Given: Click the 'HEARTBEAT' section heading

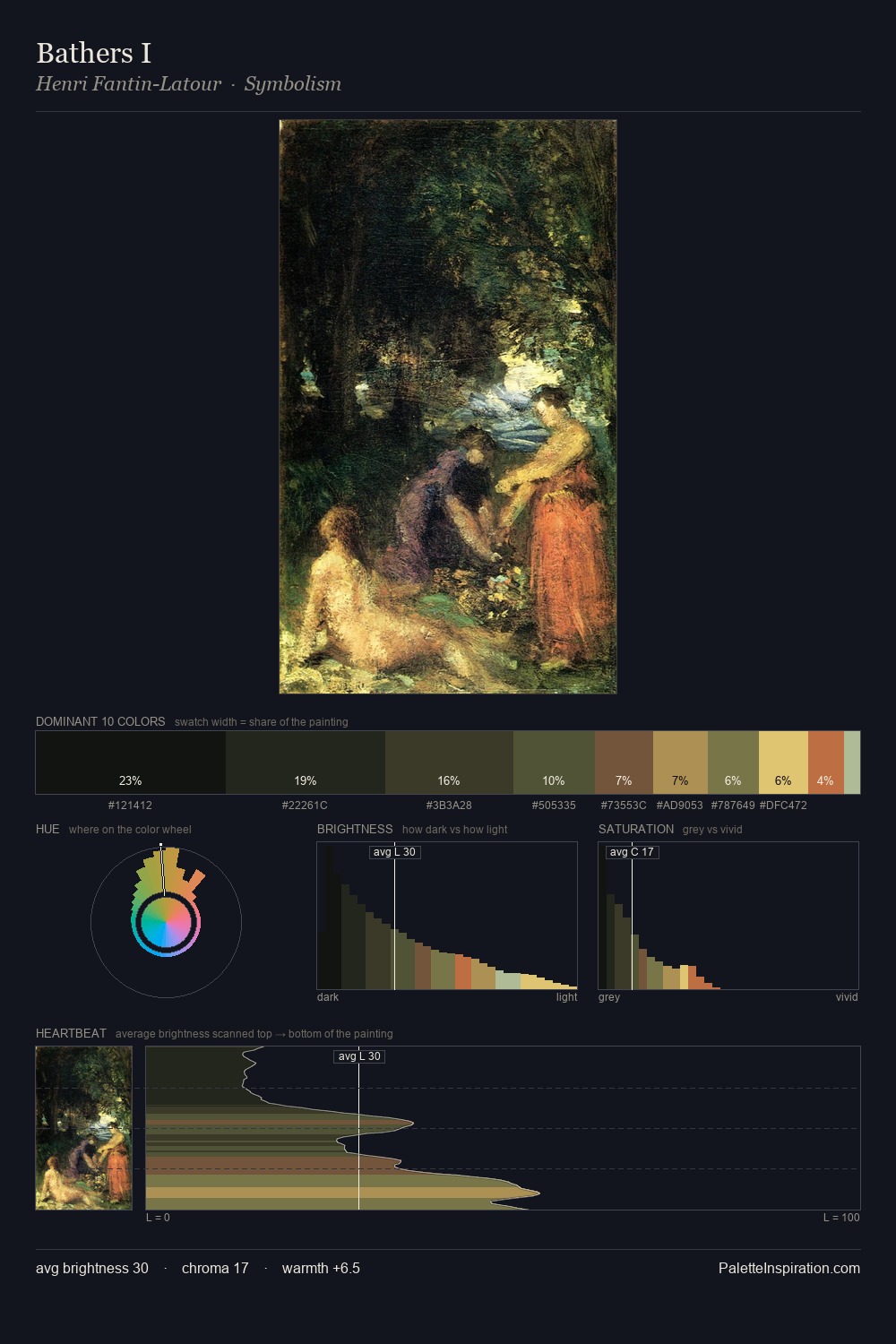Looking at the screenshot, I should 71,1033.
